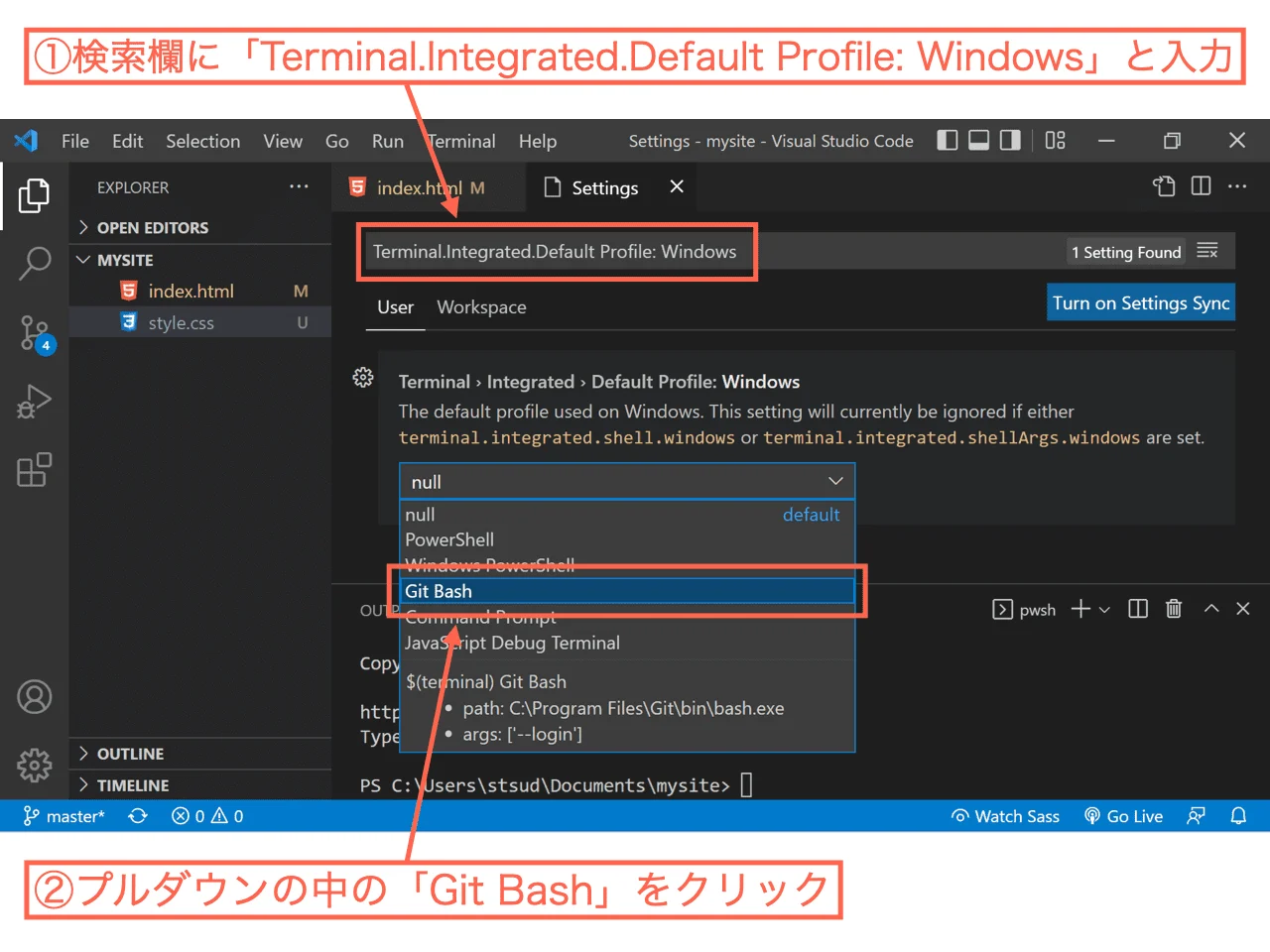
Task: Maximize the terminal panel with the chevron
Action: pos(1211,609)
